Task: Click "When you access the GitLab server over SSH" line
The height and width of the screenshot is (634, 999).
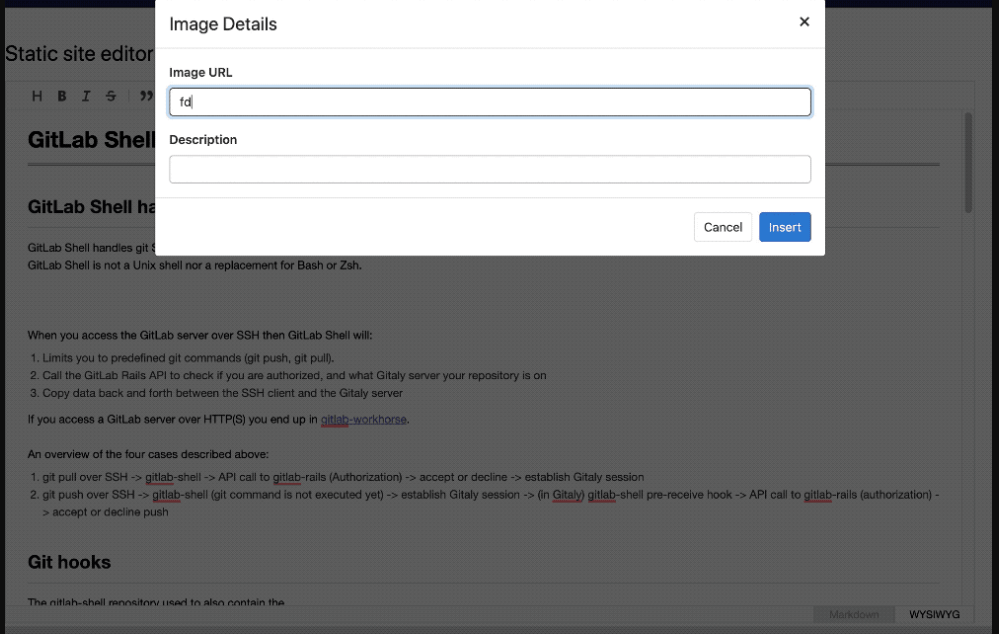Action: [199, 335]
